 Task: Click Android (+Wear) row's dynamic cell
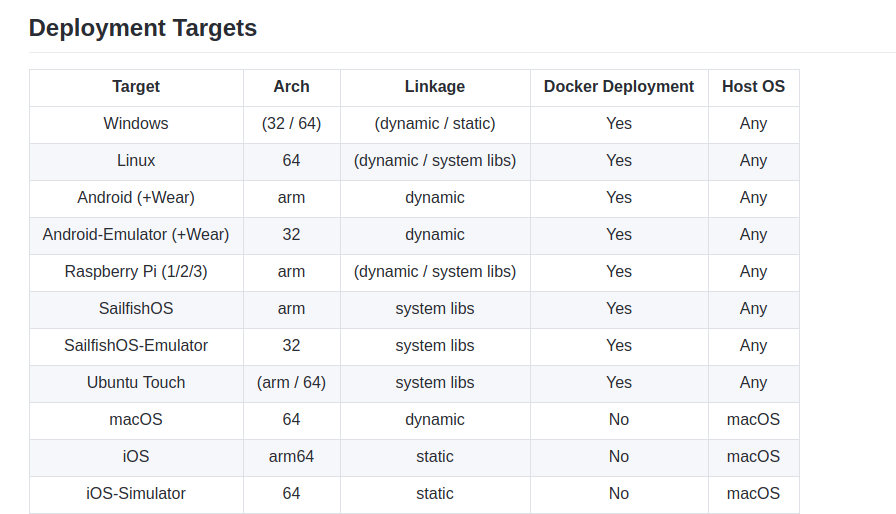click(435, 198)
